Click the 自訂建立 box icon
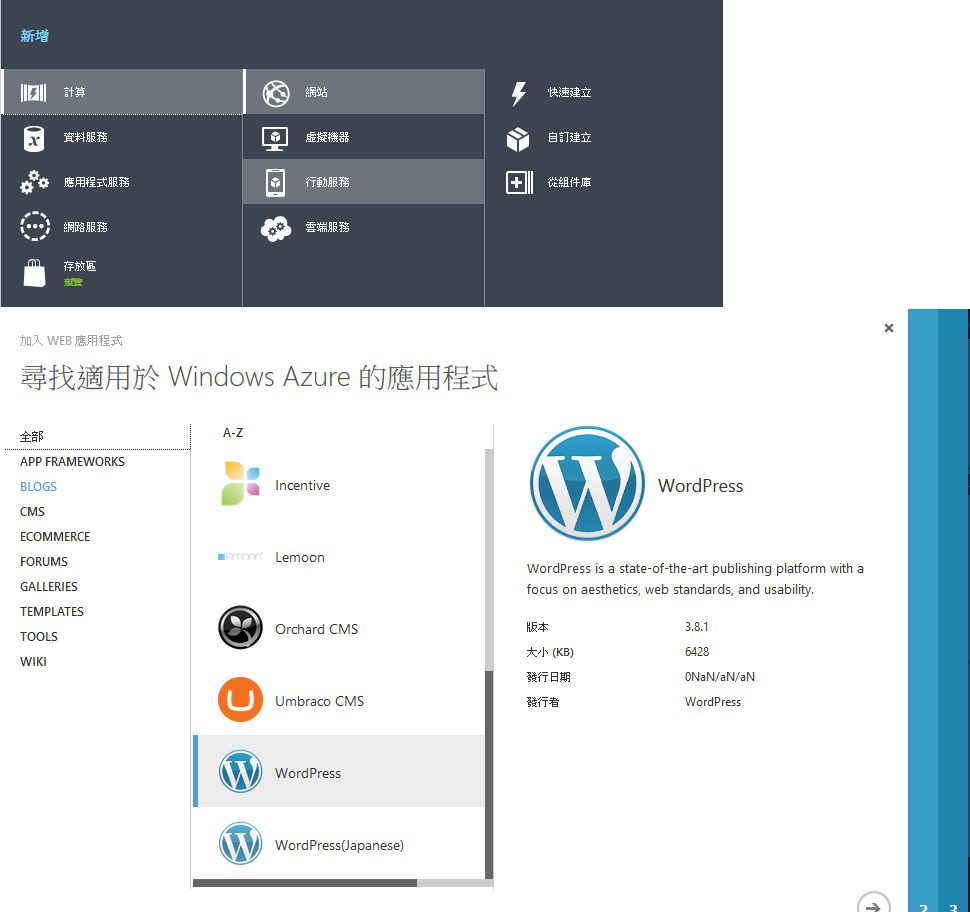Viewport: 970px width, 912px height. coord(518,138)
